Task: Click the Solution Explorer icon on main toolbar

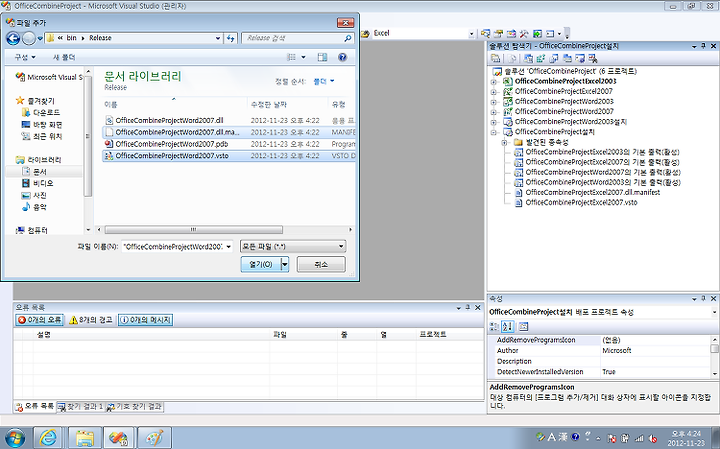Action: [x=485, y=34]
